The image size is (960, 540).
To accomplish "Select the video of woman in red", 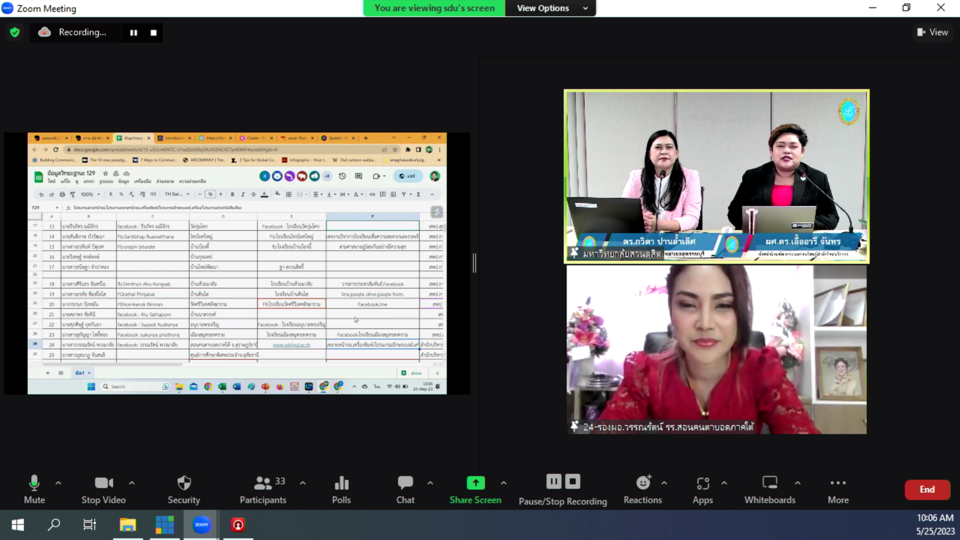I will [x=716, y=350].
